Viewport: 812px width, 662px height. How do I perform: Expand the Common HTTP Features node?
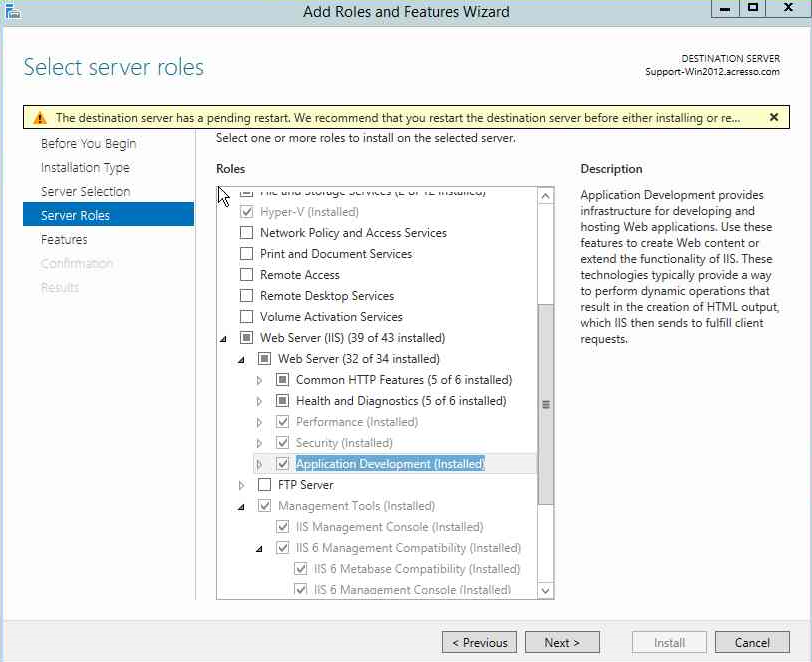click(260, 380)
